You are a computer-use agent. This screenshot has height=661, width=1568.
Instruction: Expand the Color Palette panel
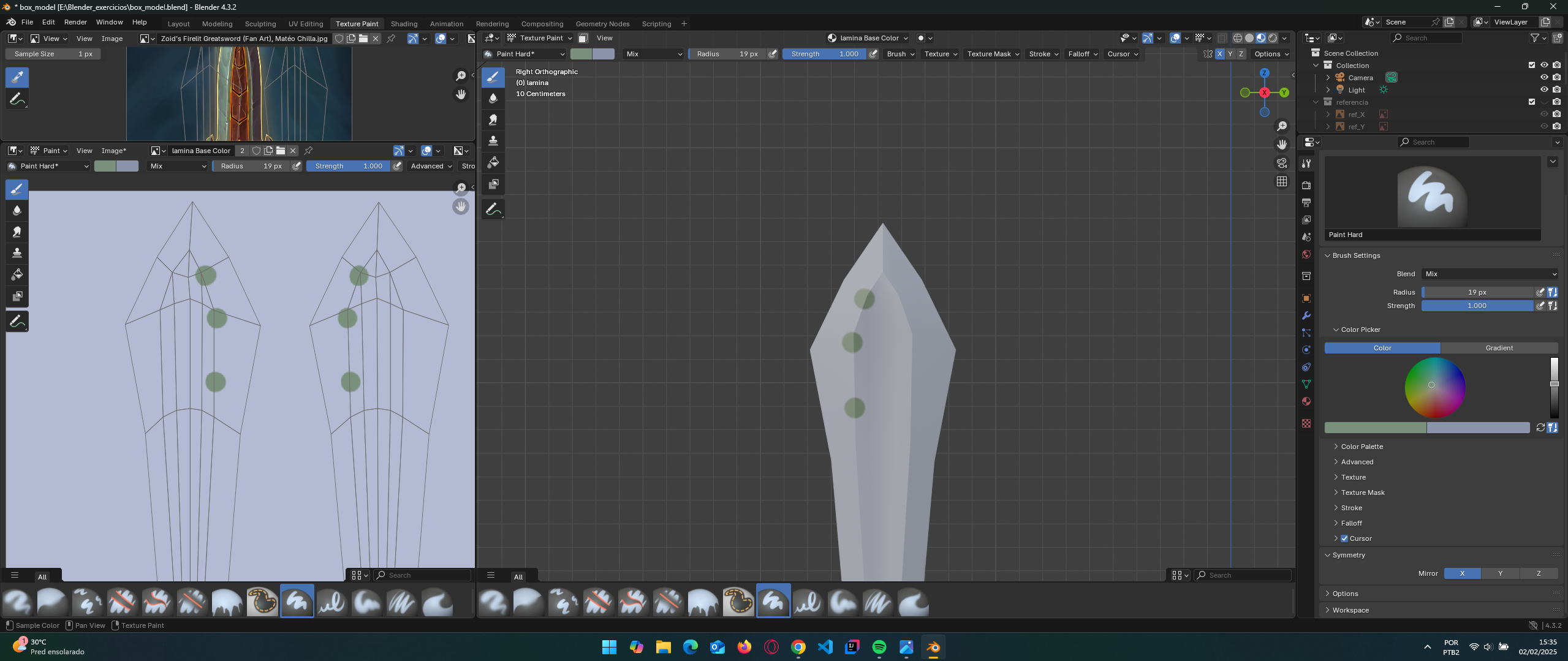pos(1362,447)
